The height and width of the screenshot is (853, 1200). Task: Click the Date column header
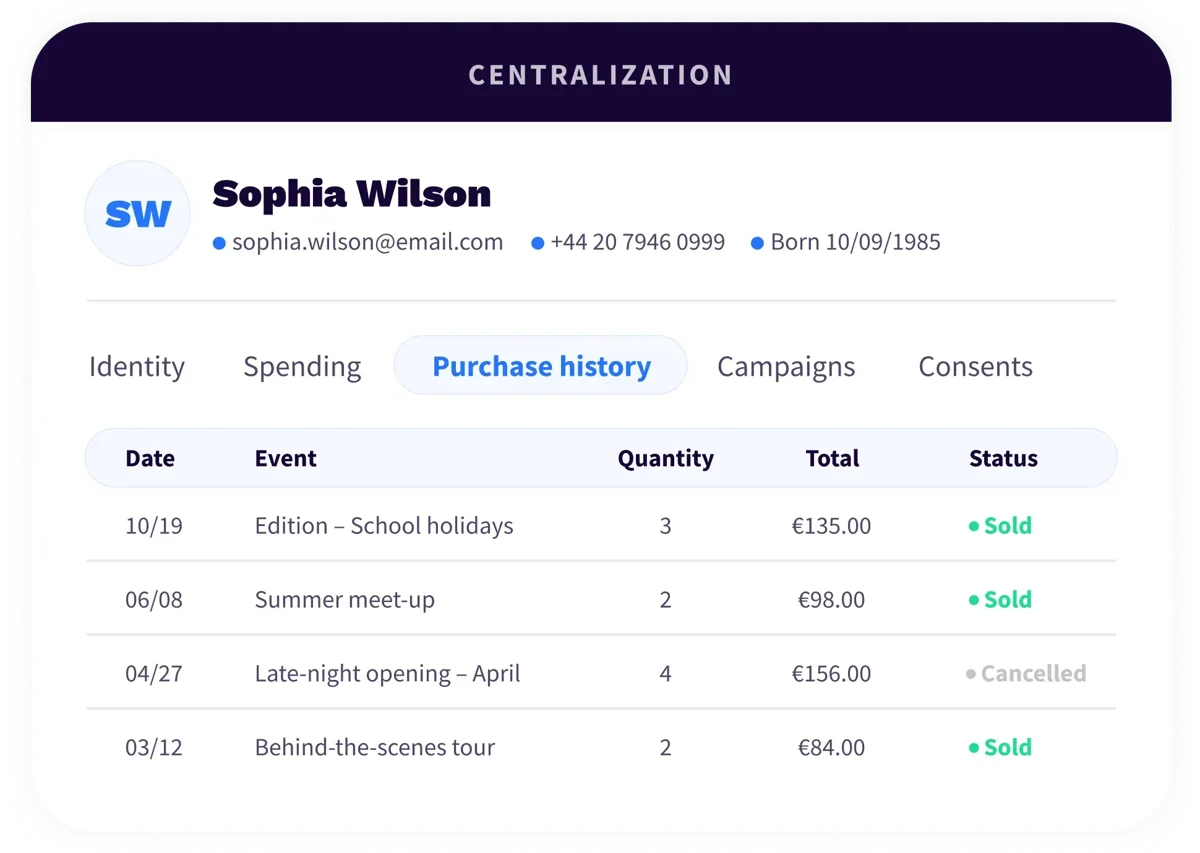tap(150, 458)
